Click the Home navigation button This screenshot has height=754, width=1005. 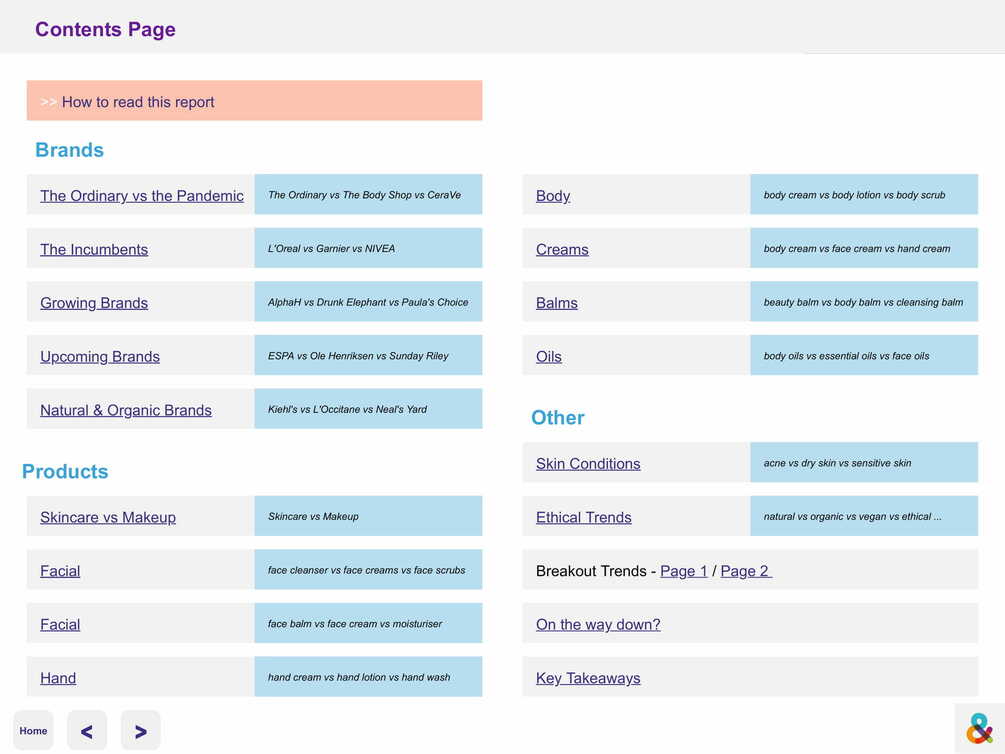[33, 730]
